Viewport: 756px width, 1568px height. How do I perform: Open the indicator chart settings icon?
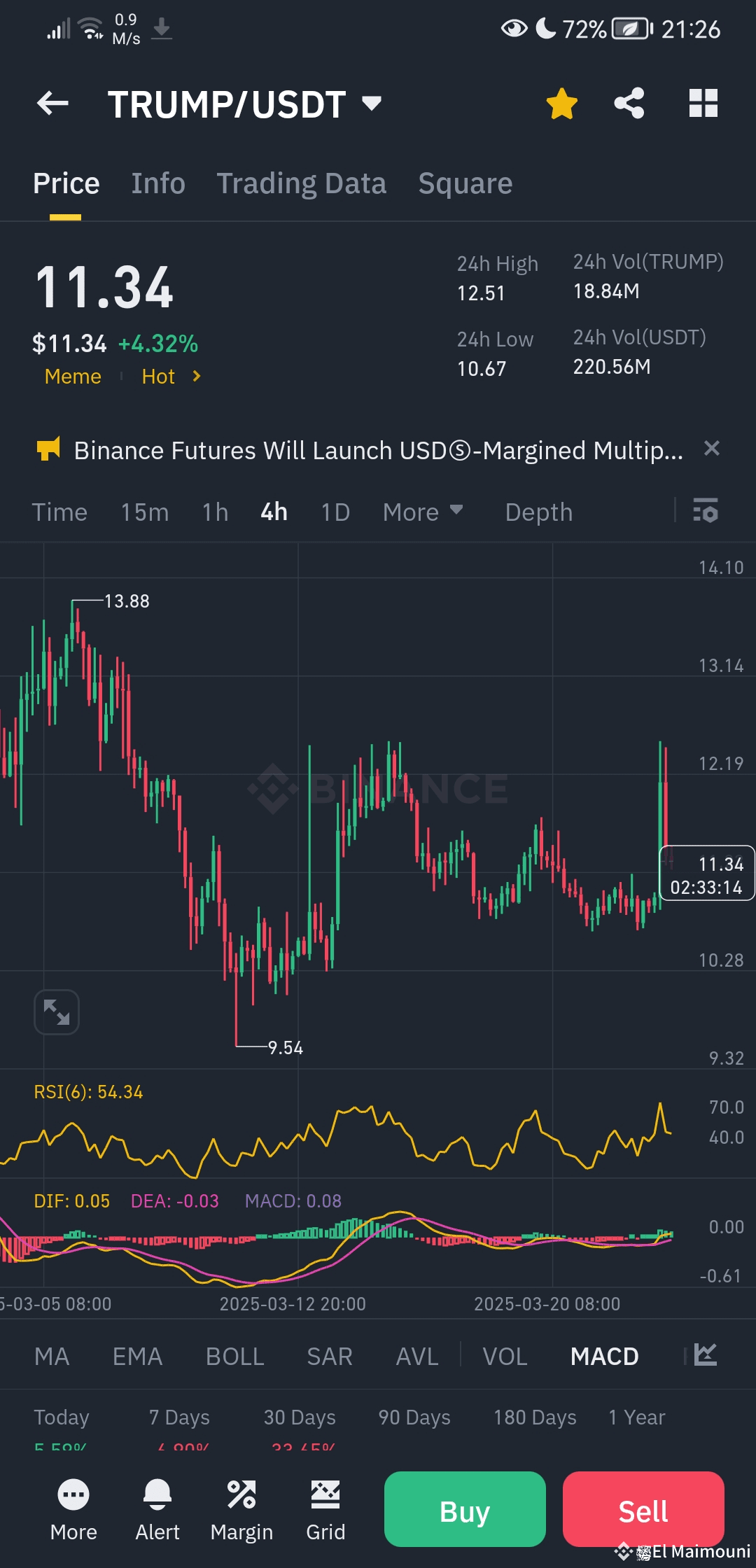(x=705, y=1355)
